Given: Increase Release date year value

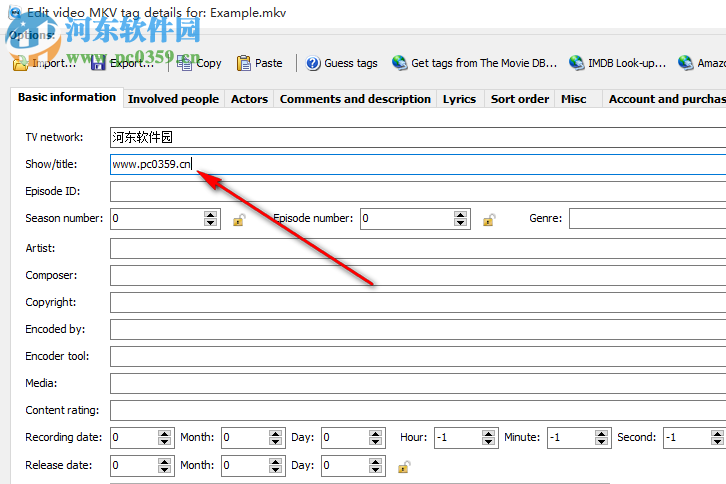Looking at the screenshot, I should [x=164, y=462].
